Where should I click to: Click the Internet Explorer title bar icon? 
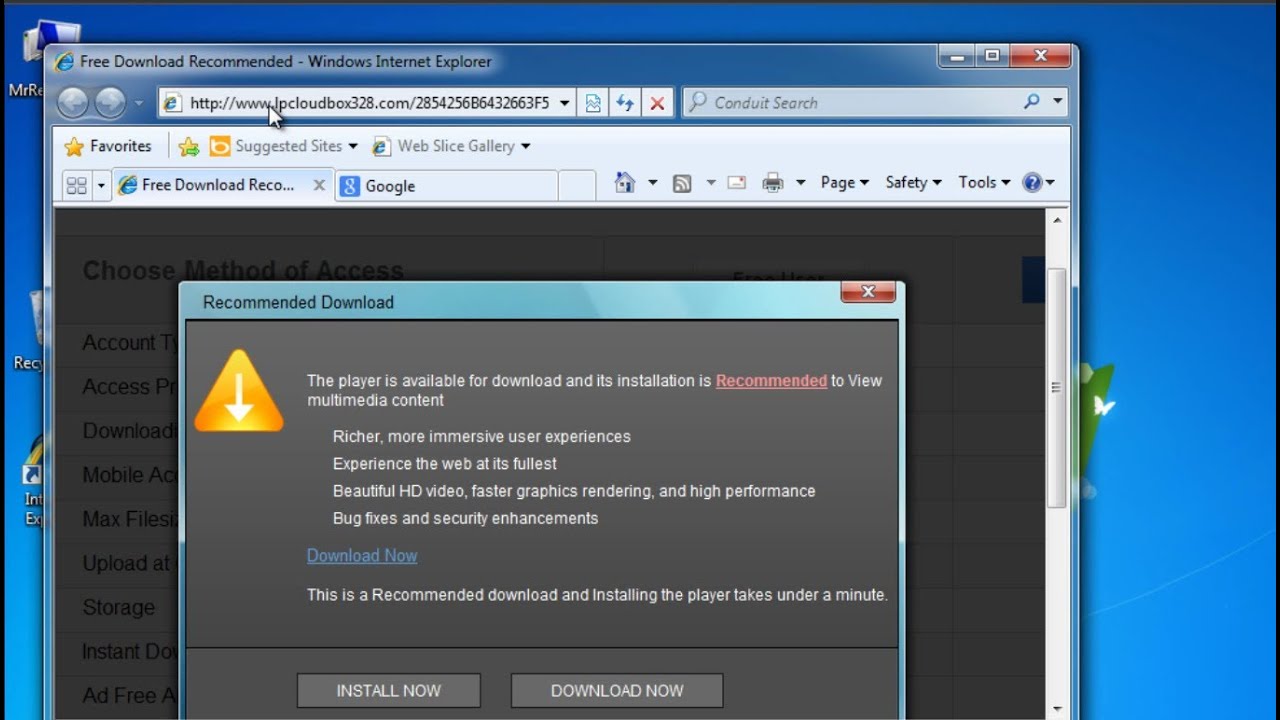65,61
